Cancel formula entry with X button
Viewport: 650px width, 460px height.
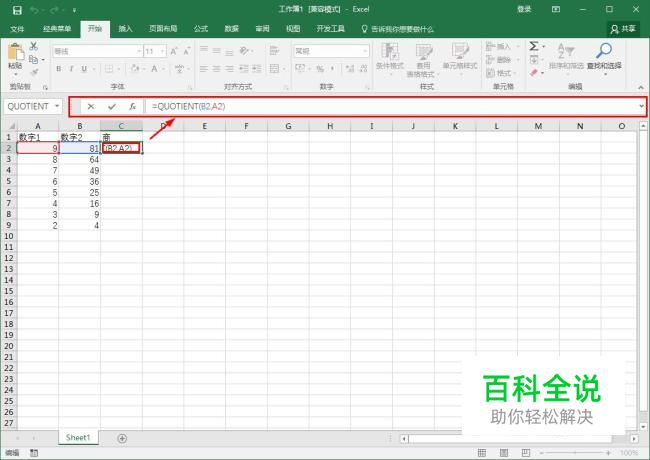coord(91,107)
